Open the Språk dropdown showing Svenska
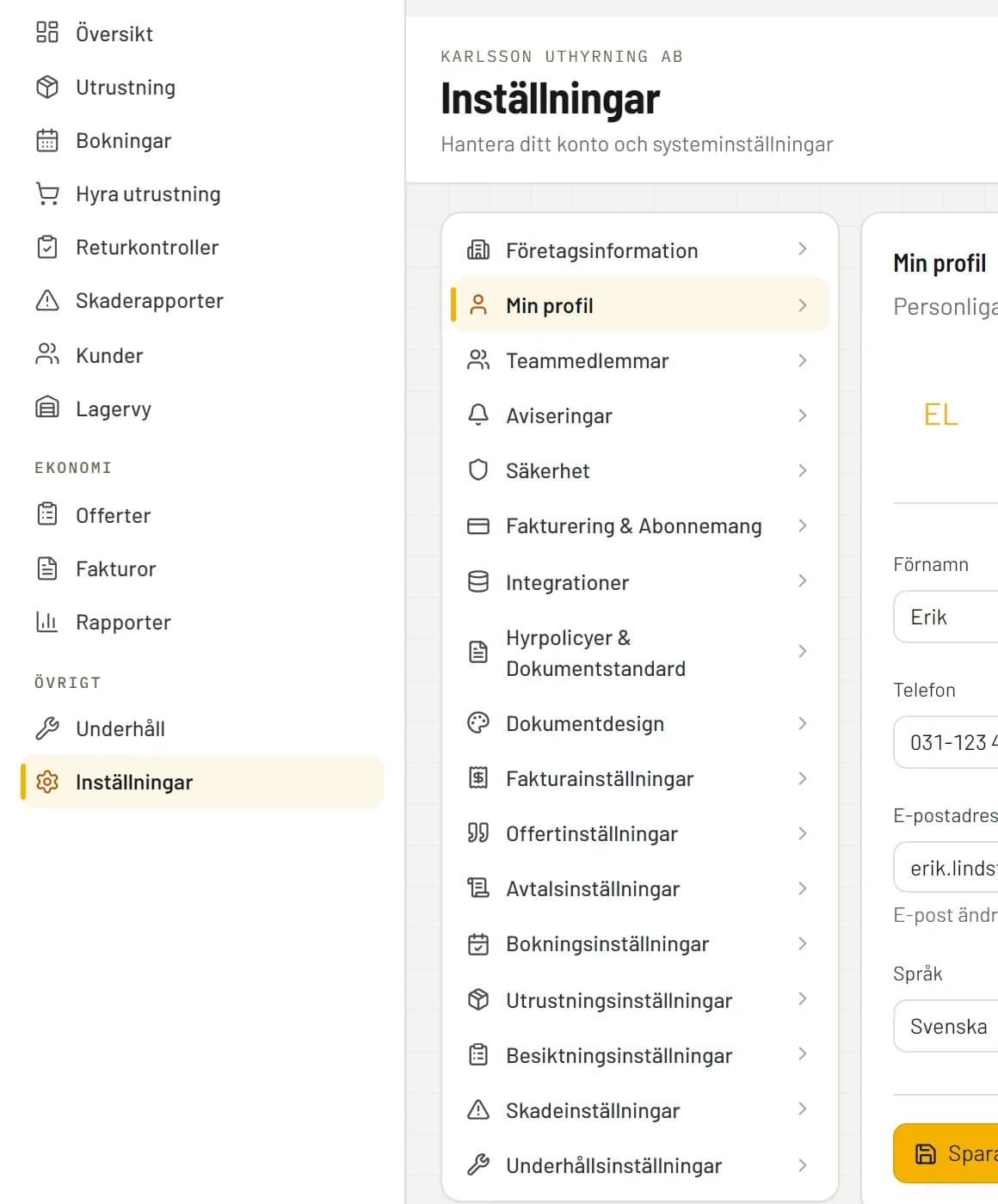This screenshot has height=1204, width=998. [946, 1026]
